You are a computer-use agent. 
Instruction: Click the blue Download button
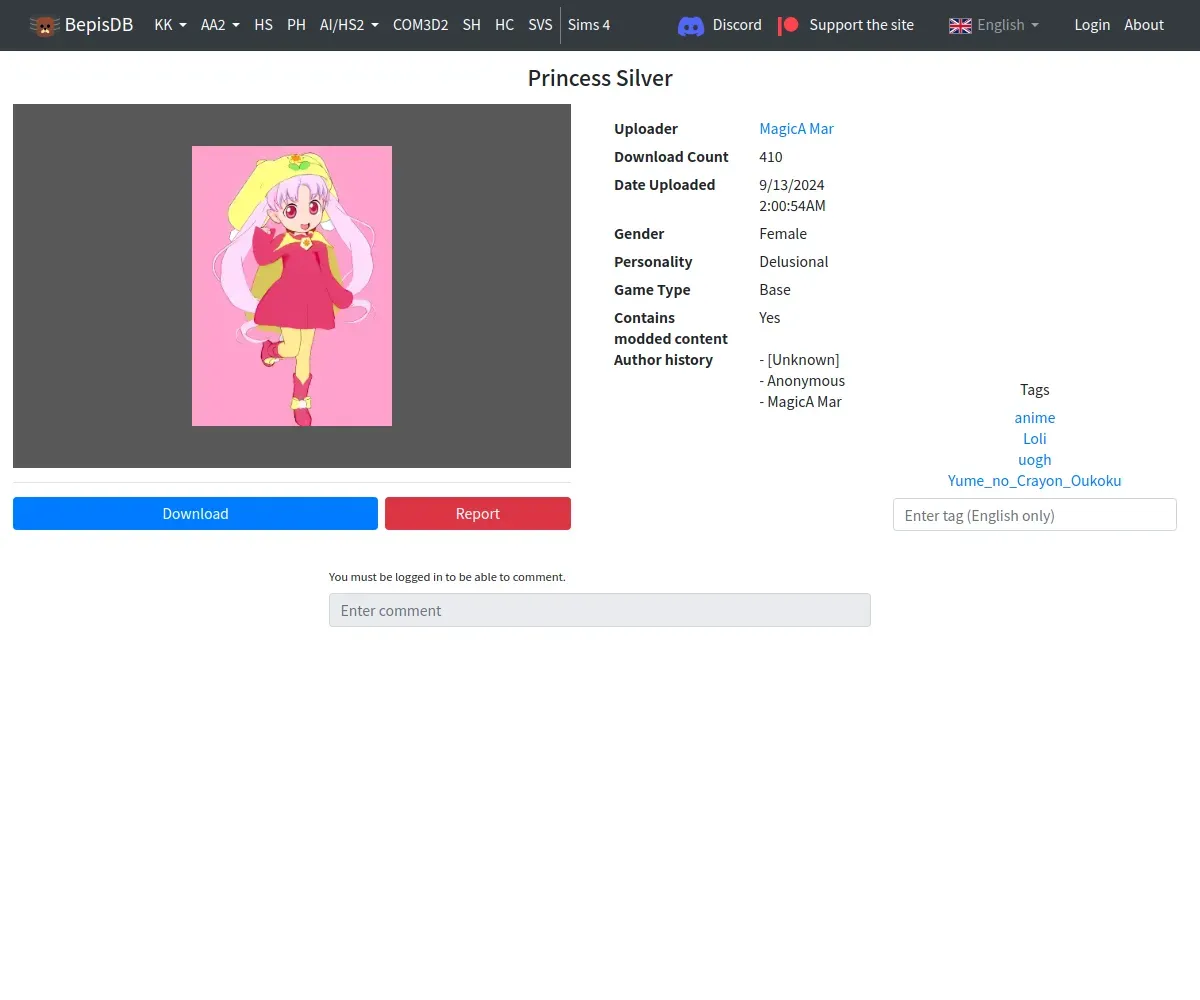tap(195, 513)
